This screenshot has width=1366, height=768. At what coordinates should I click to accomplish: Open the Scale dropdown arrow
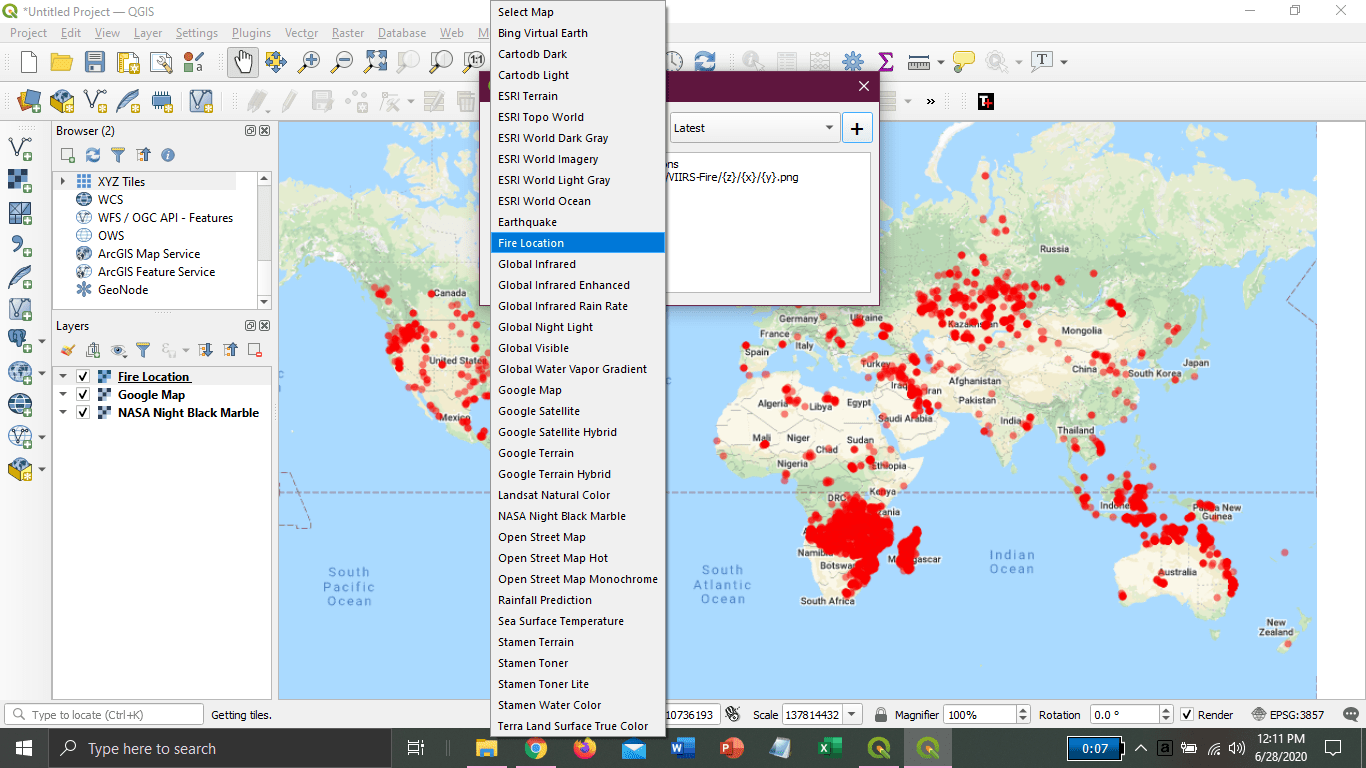tap(852, 715)
